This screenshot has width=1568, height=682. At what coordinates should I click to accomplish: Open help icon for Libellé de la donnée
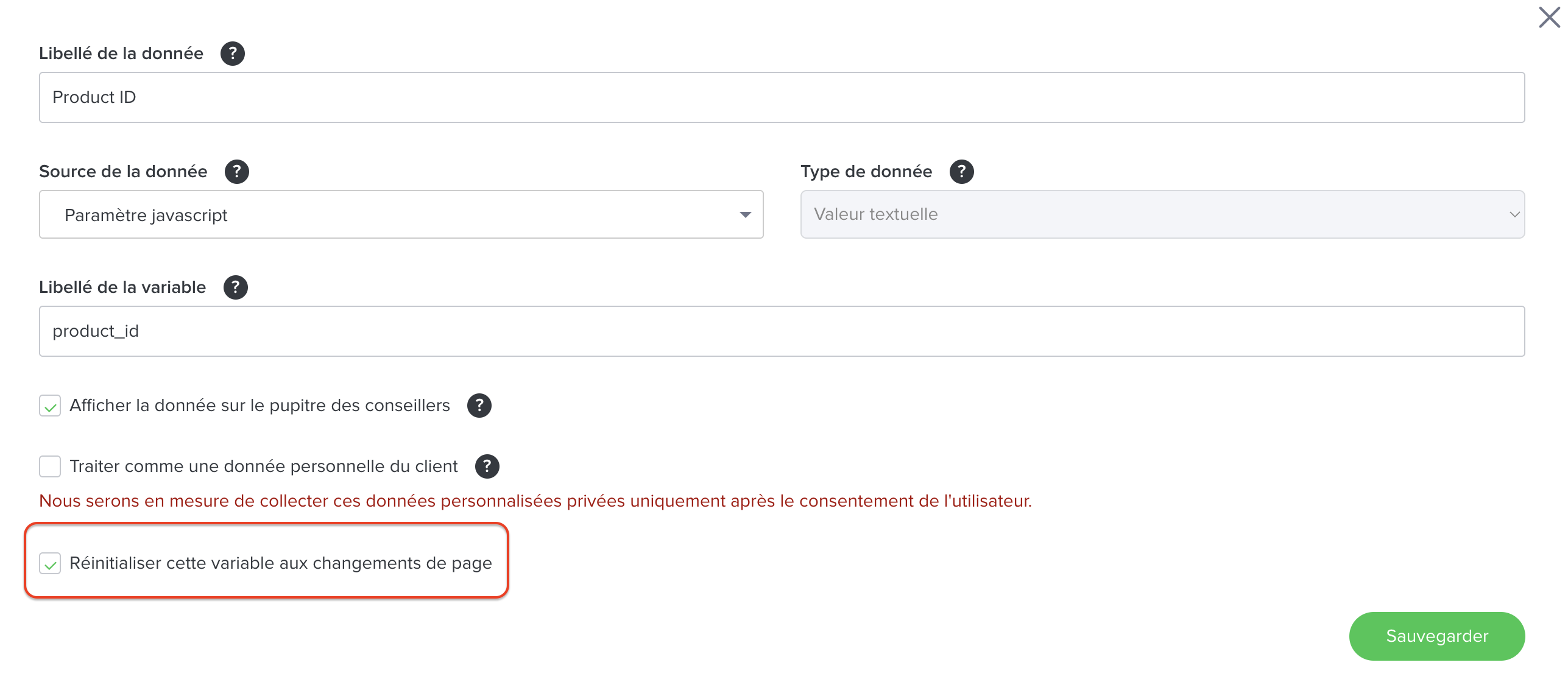tap(232, 54)
